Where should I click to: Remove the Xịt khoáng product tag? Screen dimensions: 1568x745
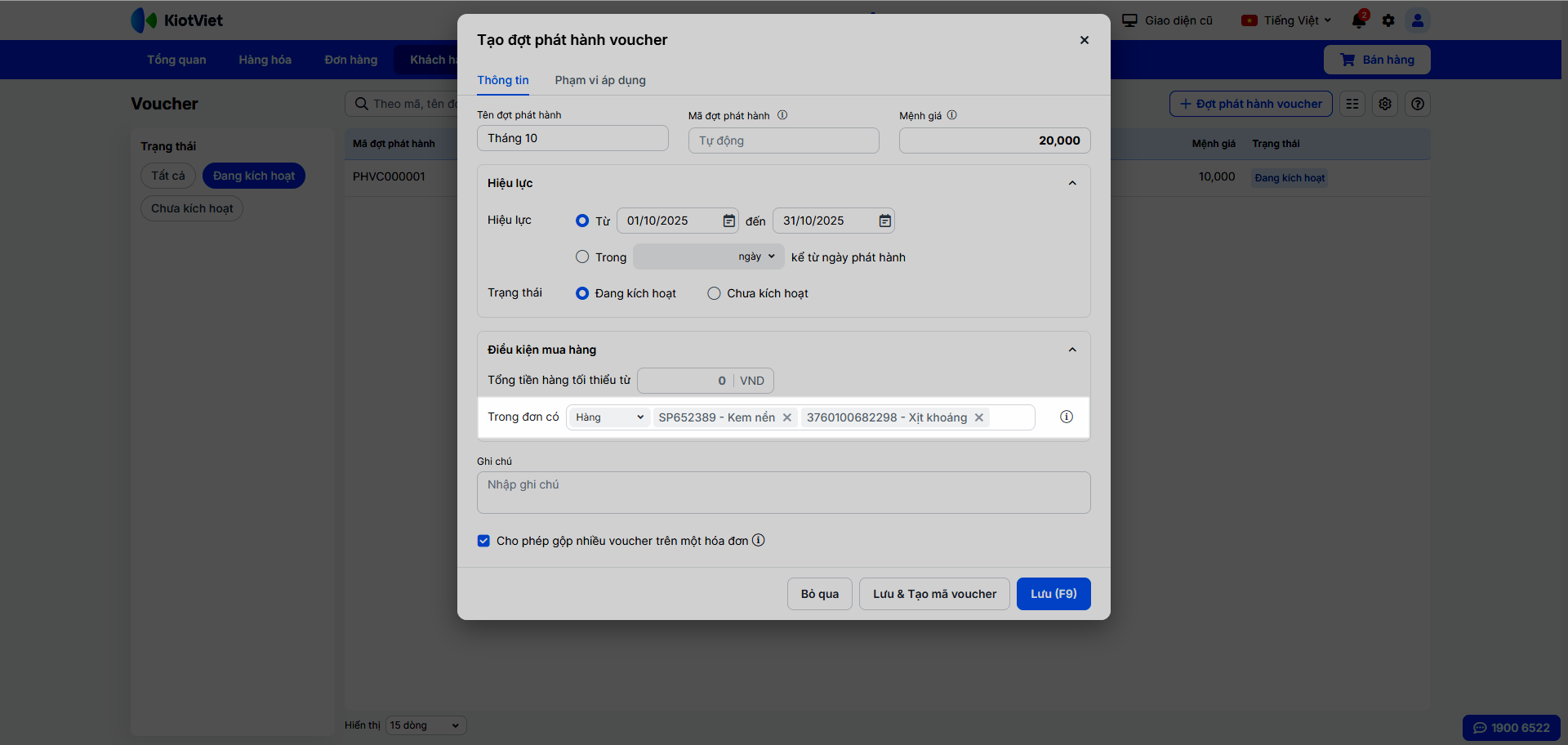click(979, 417)
